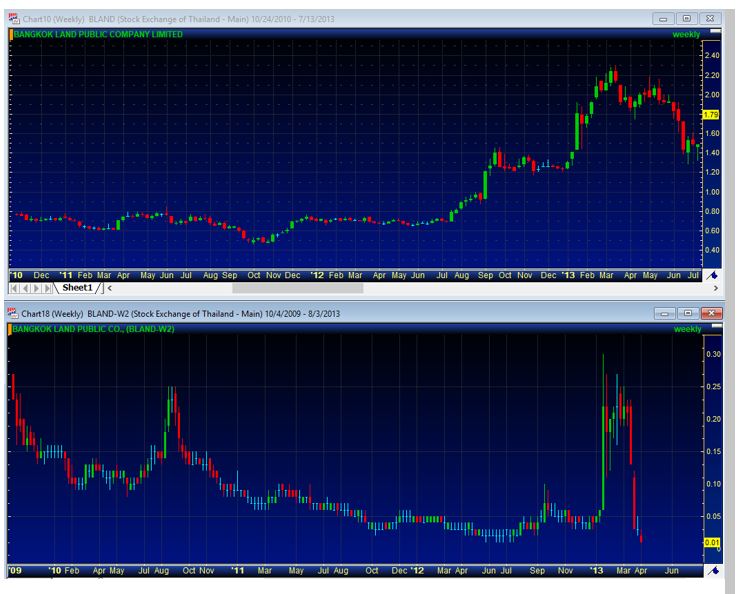The width and height of the screenshot is (740, 594).
Task: Click the yellow 0.01 last price tag
Action: click(x=712, y=543)
